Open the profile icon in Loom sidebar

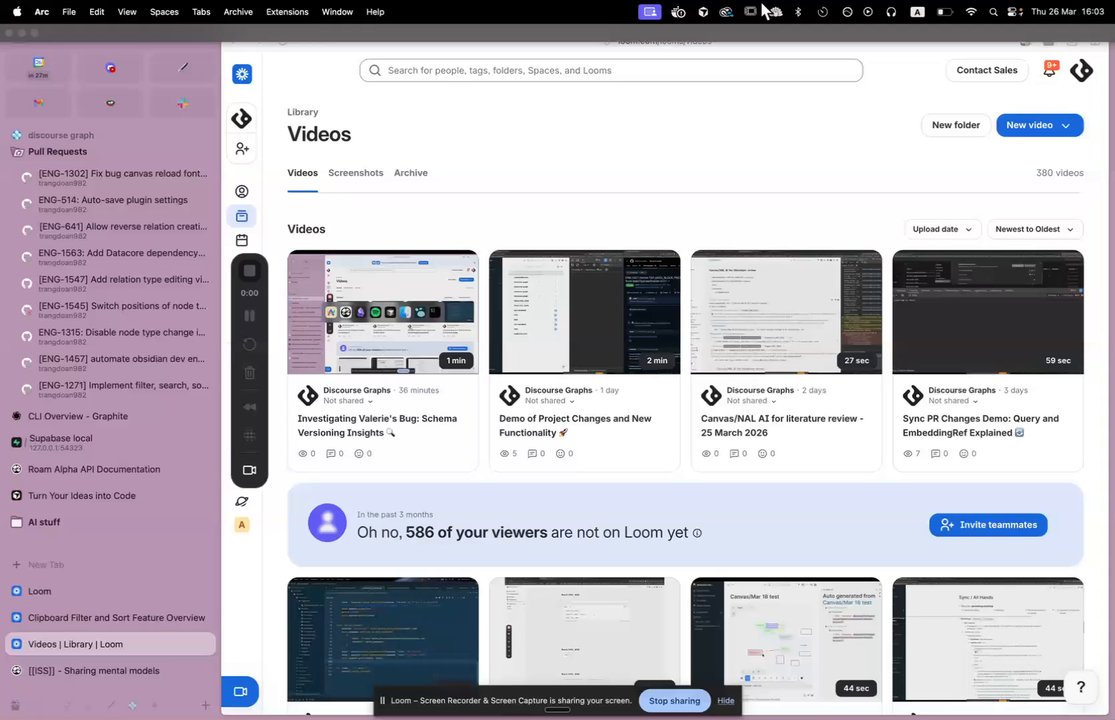pyautogui.click(x=242, y=191)
